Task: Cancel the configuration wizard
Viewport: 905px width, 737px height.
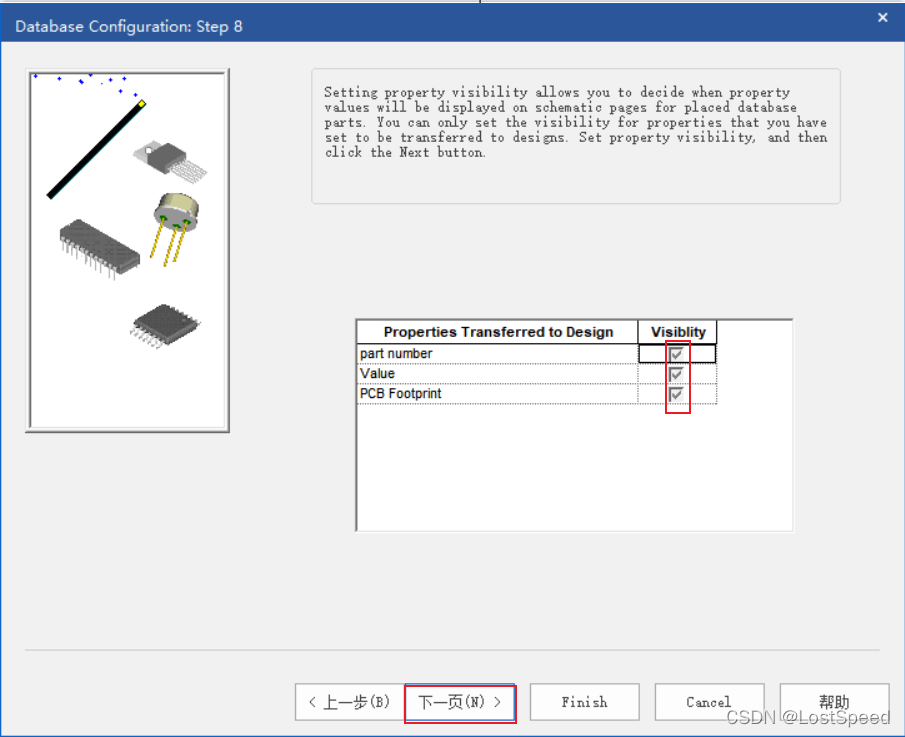Action: pyautogui.click(x=709, y=702)
